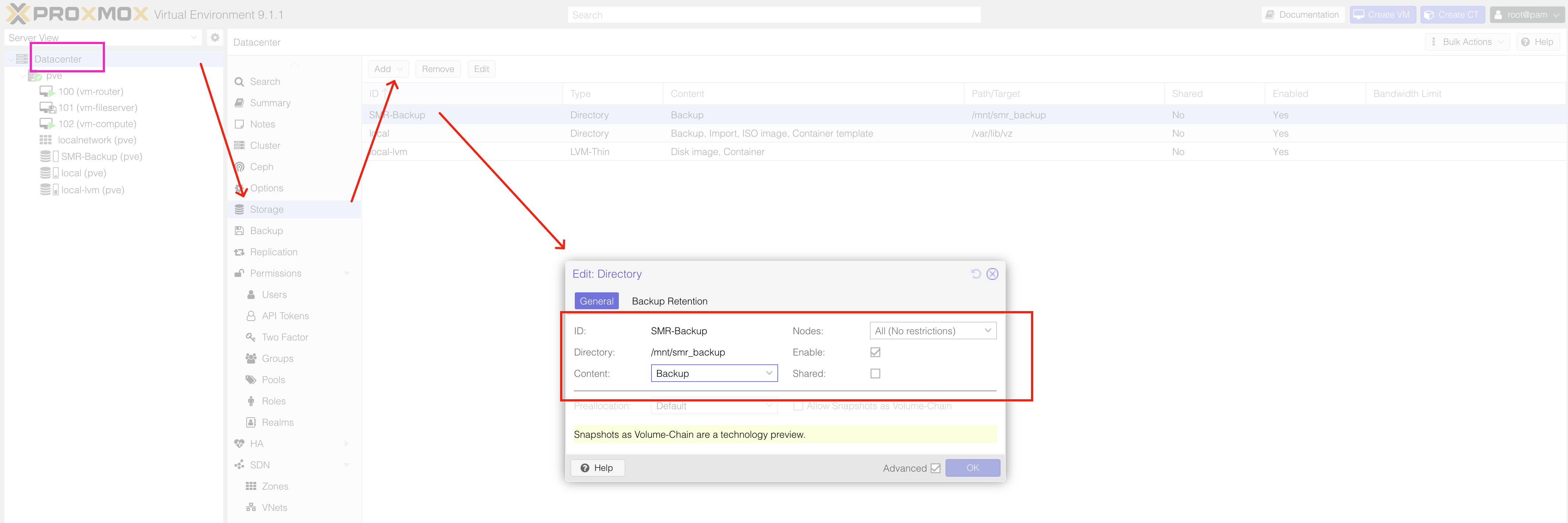The image size is (1568, 523).
Task: Click the SMR-Backup (pve) storage node
Action: coord(101,156)
